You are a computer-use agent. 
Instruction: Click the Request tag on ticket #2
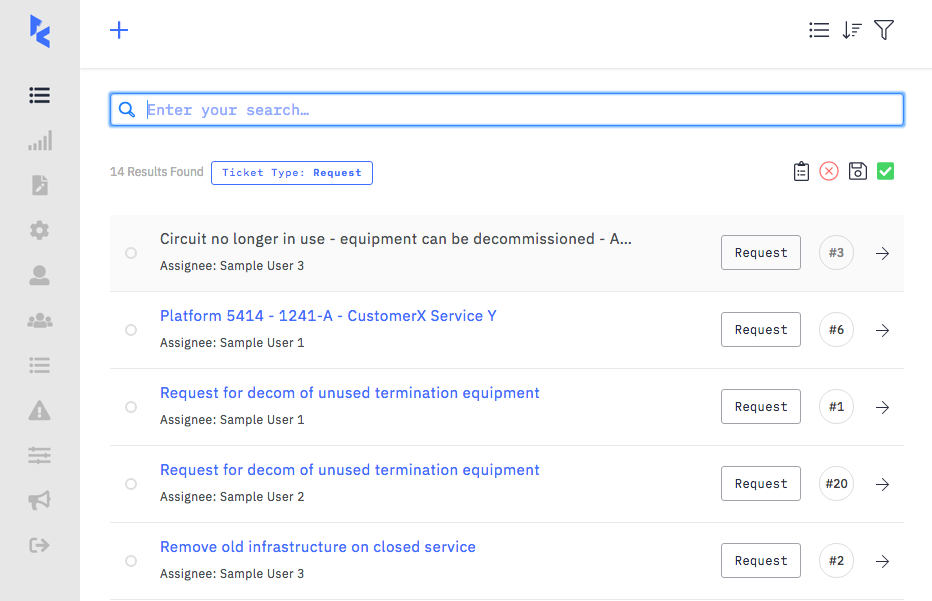click(x=761, y=561)
